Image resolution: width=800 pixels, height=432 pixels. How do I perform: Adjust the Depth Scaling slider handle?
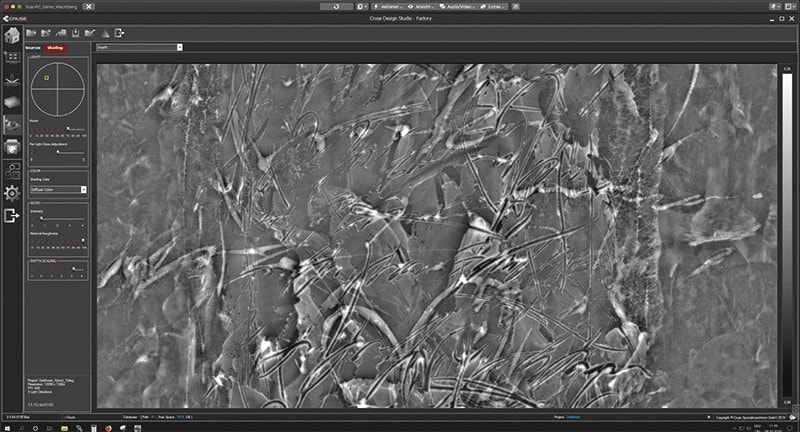coord(74,269)
